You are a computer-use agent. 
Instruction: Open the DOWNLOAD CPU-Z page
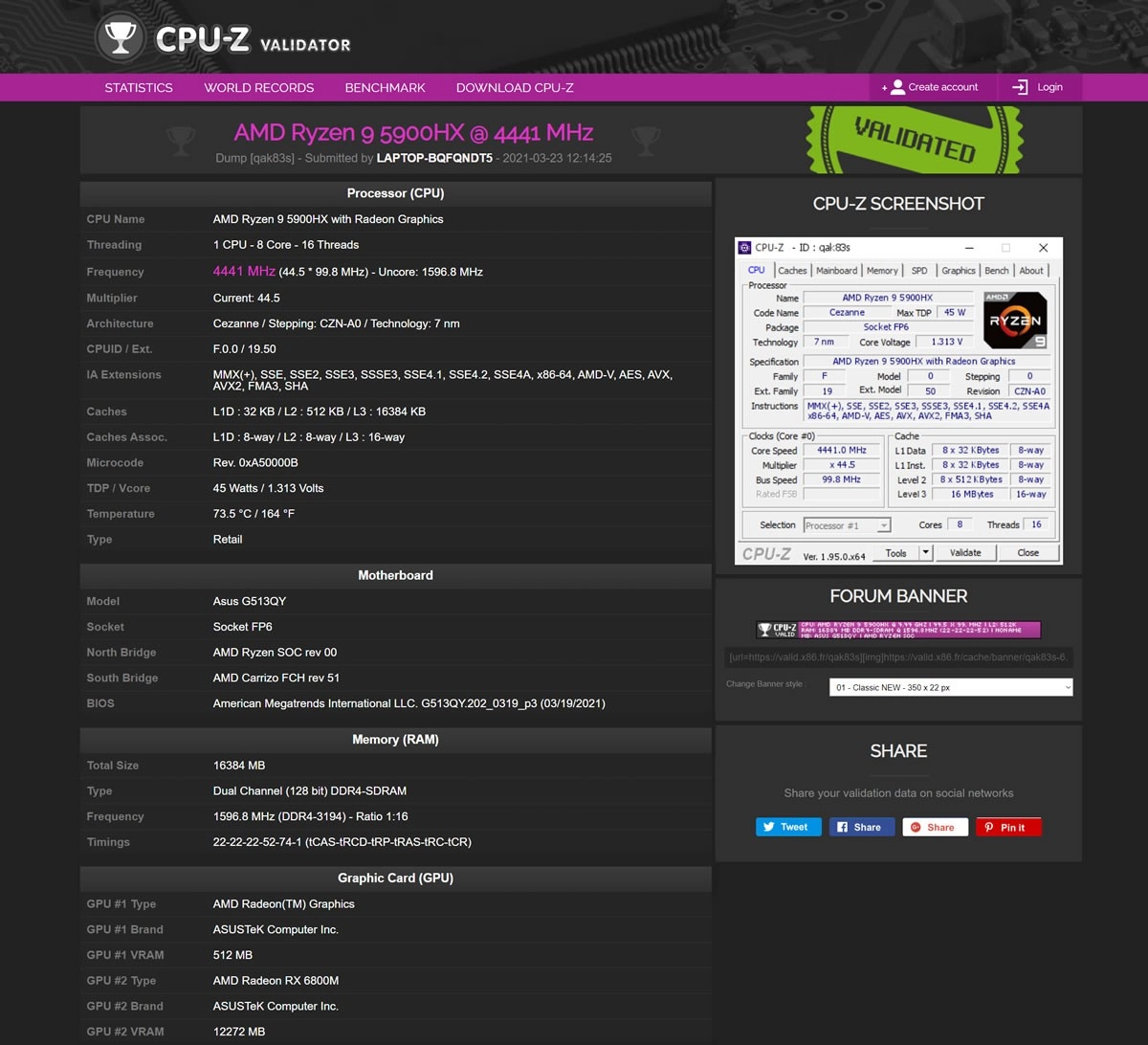coord(515,87)
